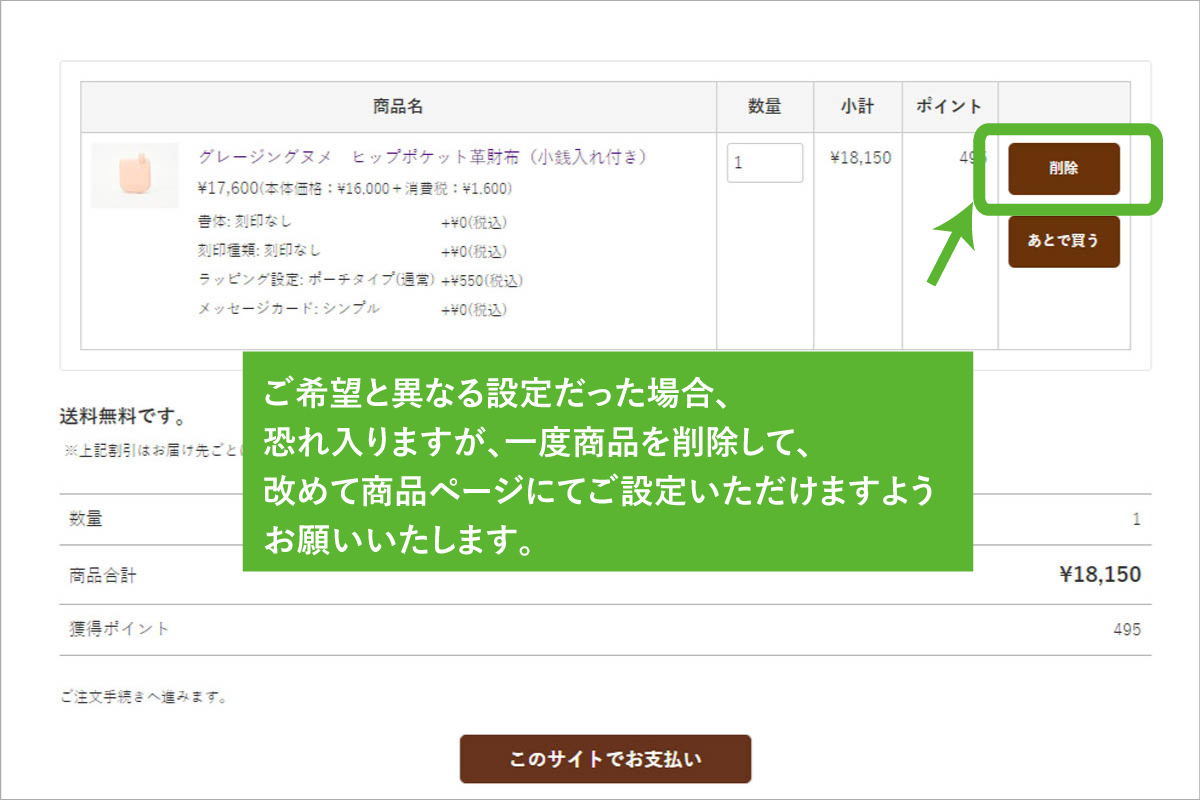This screenshot has width=1200, height=800.
Task: Click the 削除 delete button
Action: click(1063, 168)
